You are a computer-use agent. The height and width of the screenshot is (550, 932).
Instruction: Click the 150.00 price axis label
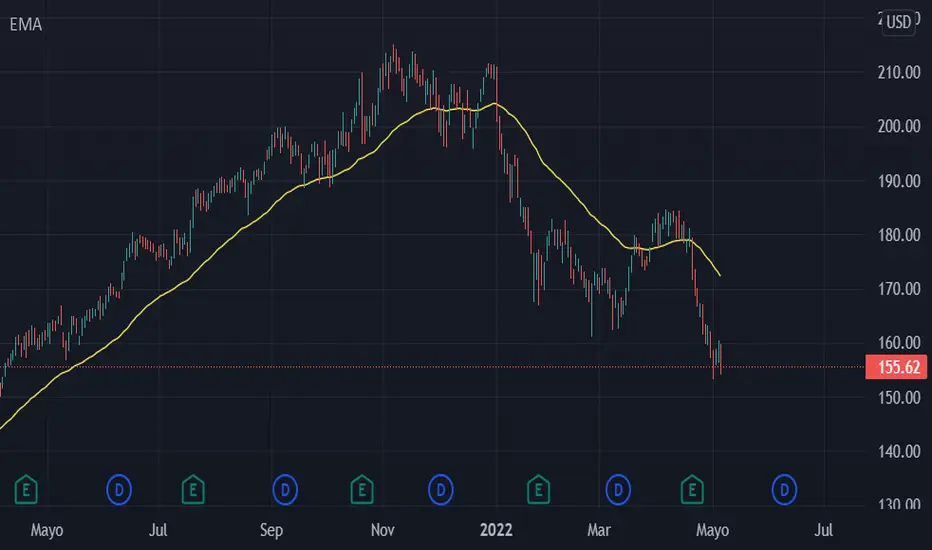(899, 397)
